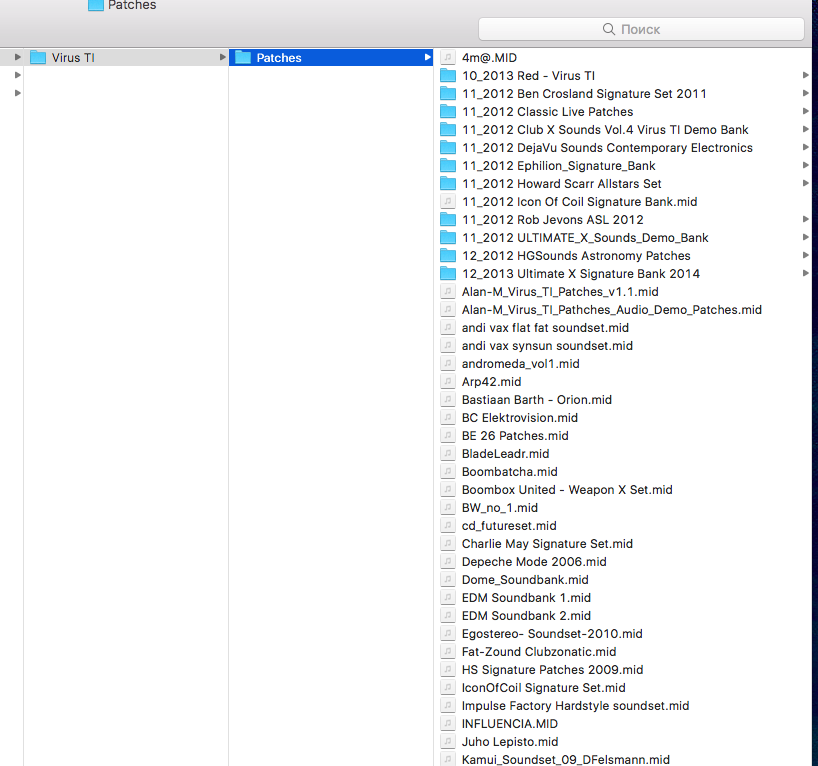The height and width of the screenshot is (766, 818).
Task: Select Juho Lepisto.mid file name
Action: tap(510, 741)
